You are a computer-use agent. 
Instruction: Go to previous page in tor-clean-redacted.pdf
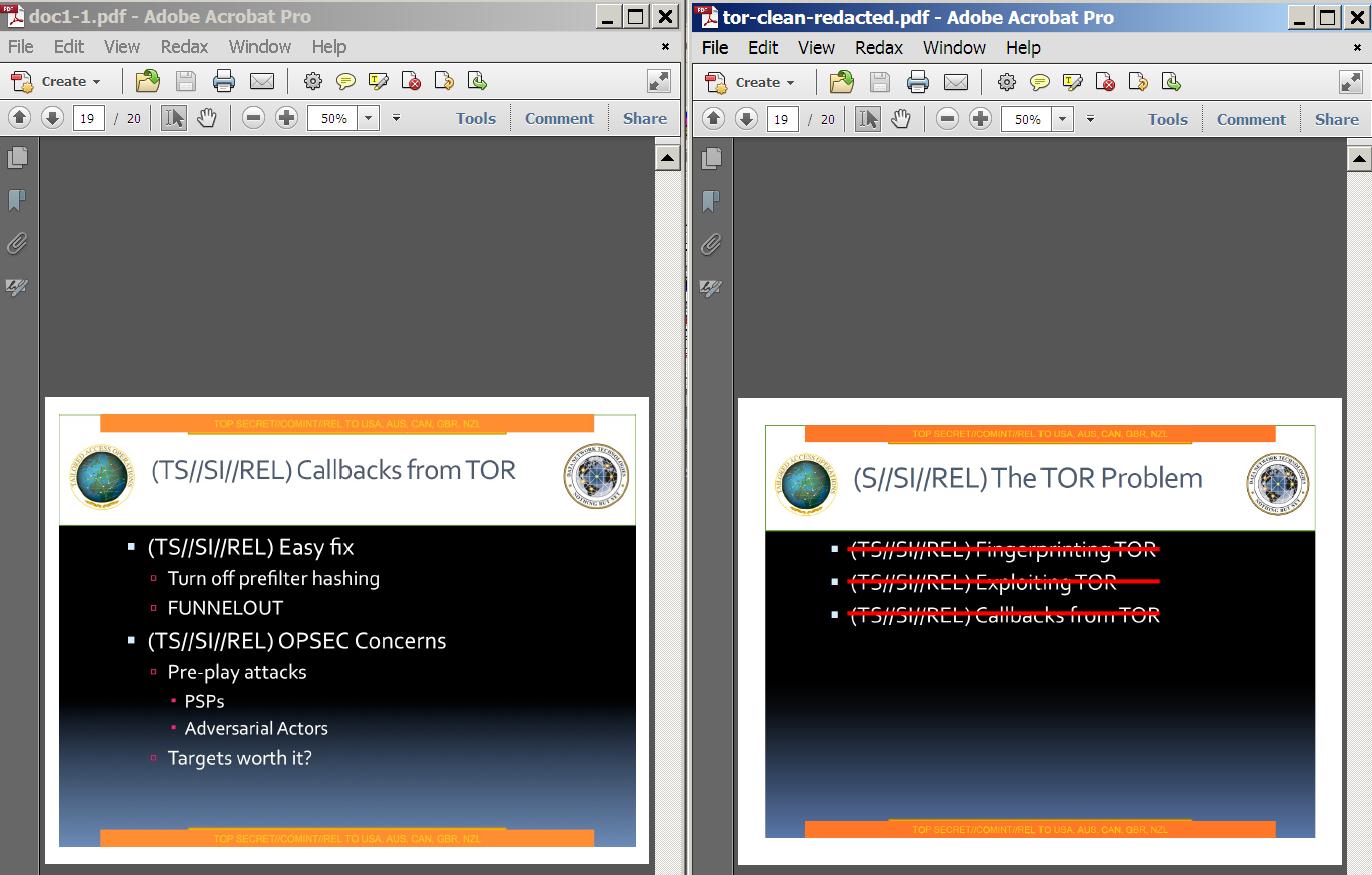713,119
